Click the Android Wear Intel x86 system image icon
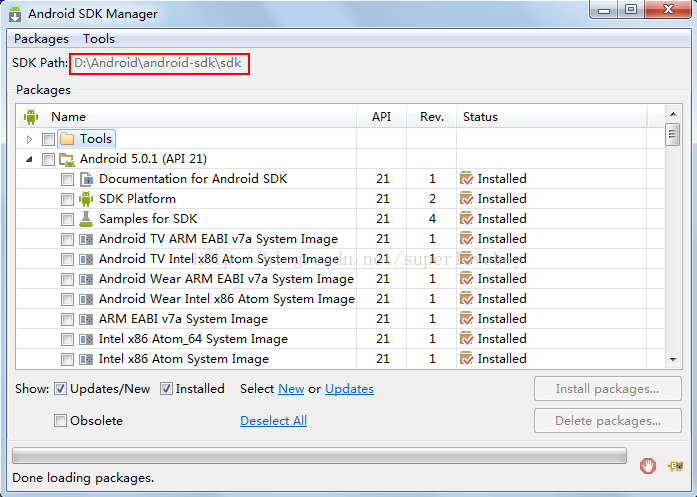Image resolution: width=697 pixels, height=497 pixels. point(86,300)
